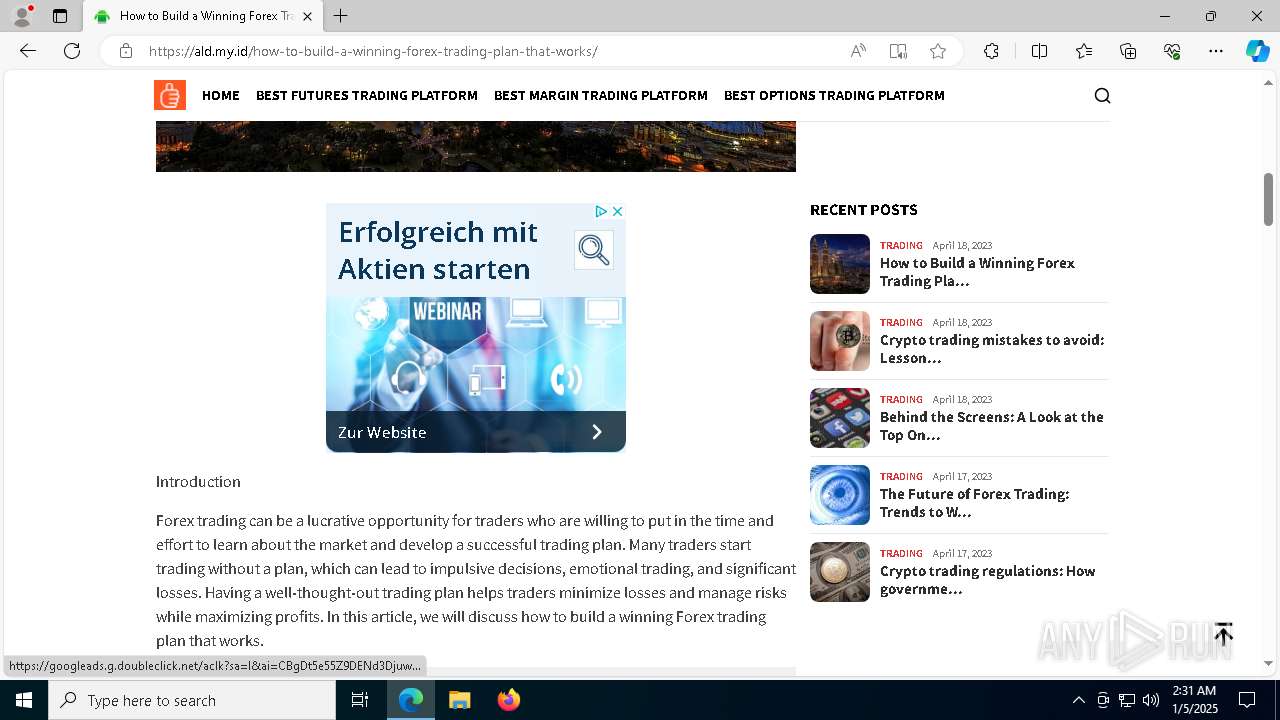Image resolution: width=1280 pixels, height=720 pixels.
Task: Click the social media apps thumbnail
Action: [840, 418]
